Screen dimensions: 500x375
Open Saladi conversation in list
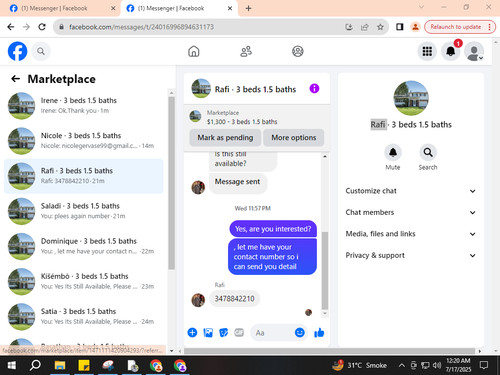[x=83, y=211]
